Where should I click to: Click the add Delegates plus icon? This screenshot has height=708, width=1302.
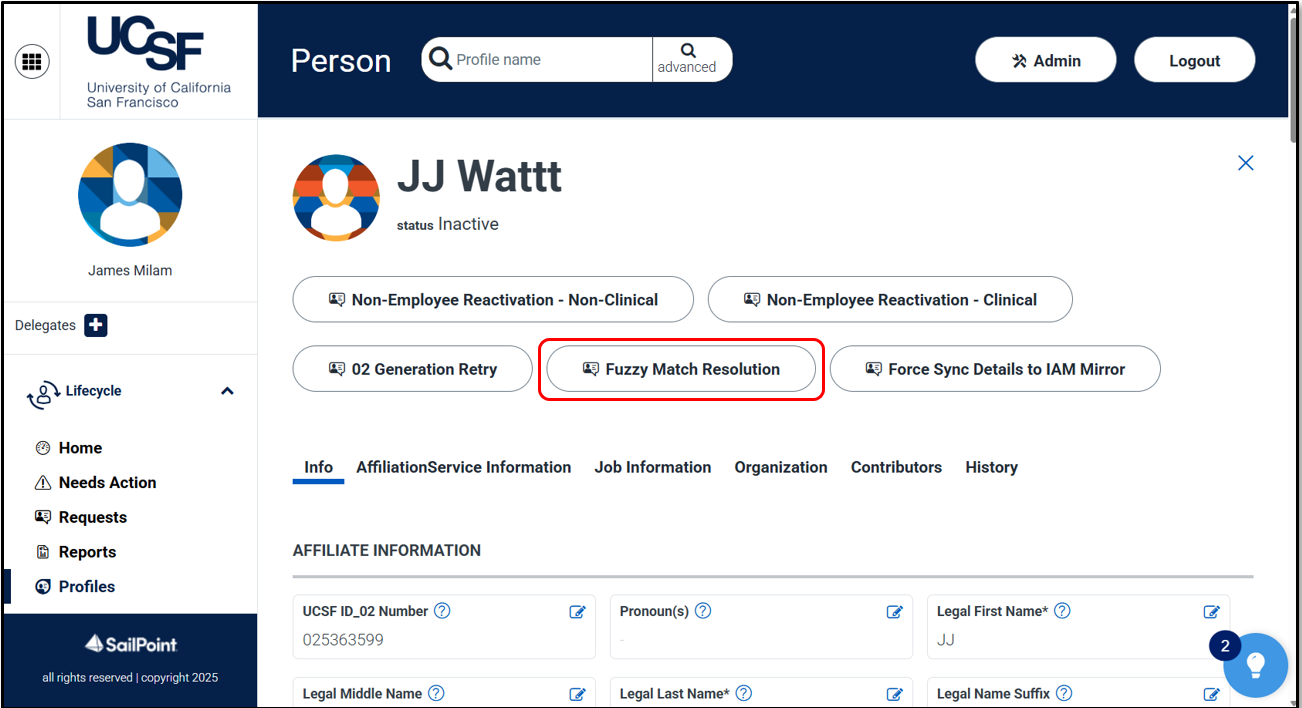(x=96, y=325)
